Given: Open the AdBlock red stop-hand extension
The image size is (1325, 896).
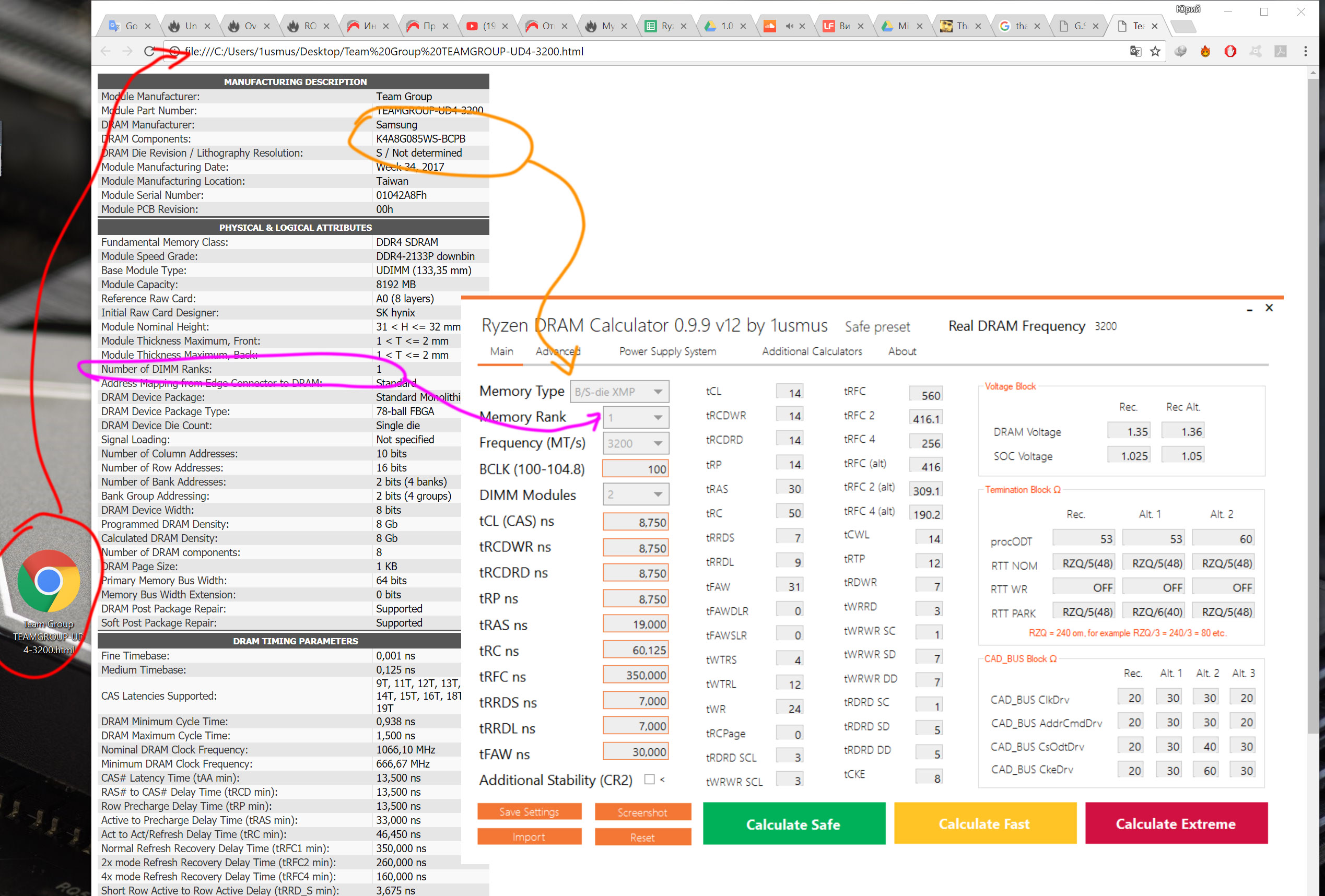Looking at the screenshot, I should pos(1230,51).
